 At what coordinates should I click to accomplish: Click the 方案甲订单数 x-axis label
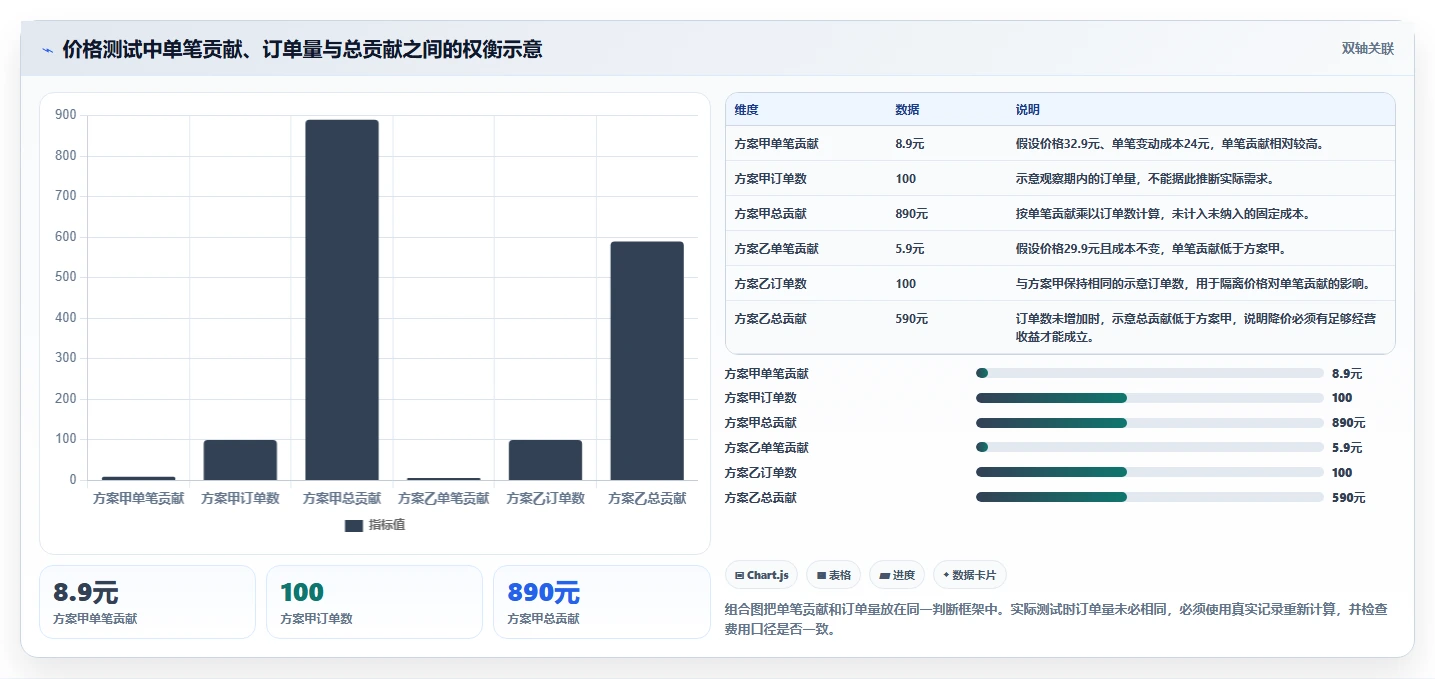coord(240,498)
